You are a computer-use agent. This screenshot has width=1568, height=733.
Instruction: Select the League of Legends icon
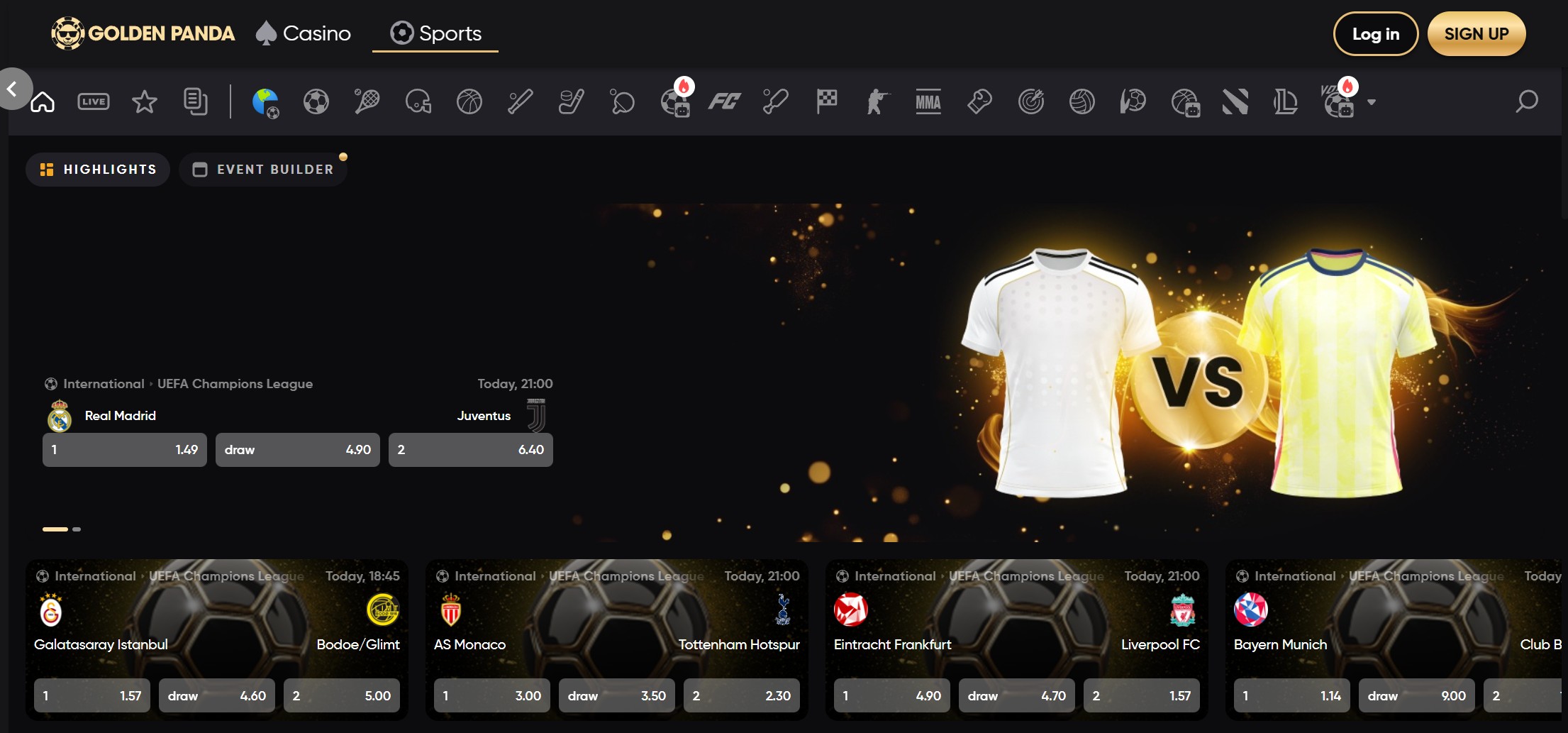pyautogui.click(x=1285, y=102)
